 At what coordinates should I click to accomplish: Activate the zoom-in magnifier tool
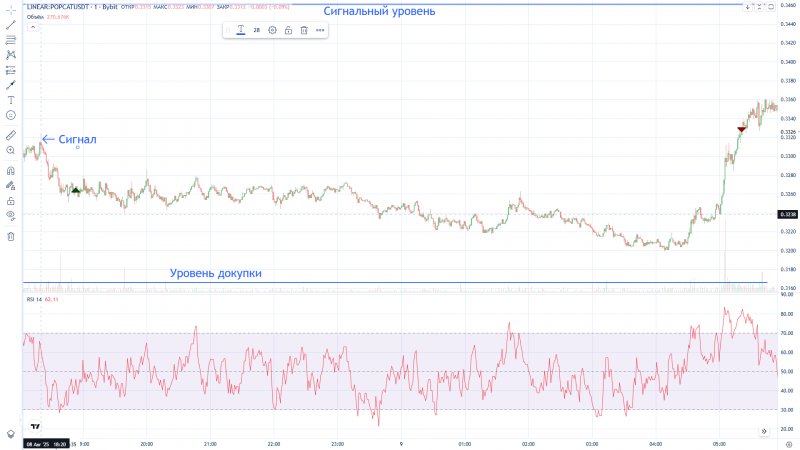click(11, 151)
